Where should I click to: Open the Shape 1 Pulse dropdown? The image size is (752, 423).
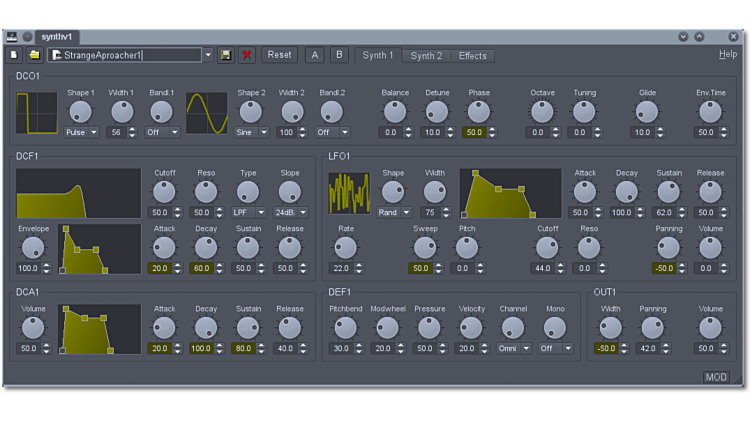(x=81, y=132)
